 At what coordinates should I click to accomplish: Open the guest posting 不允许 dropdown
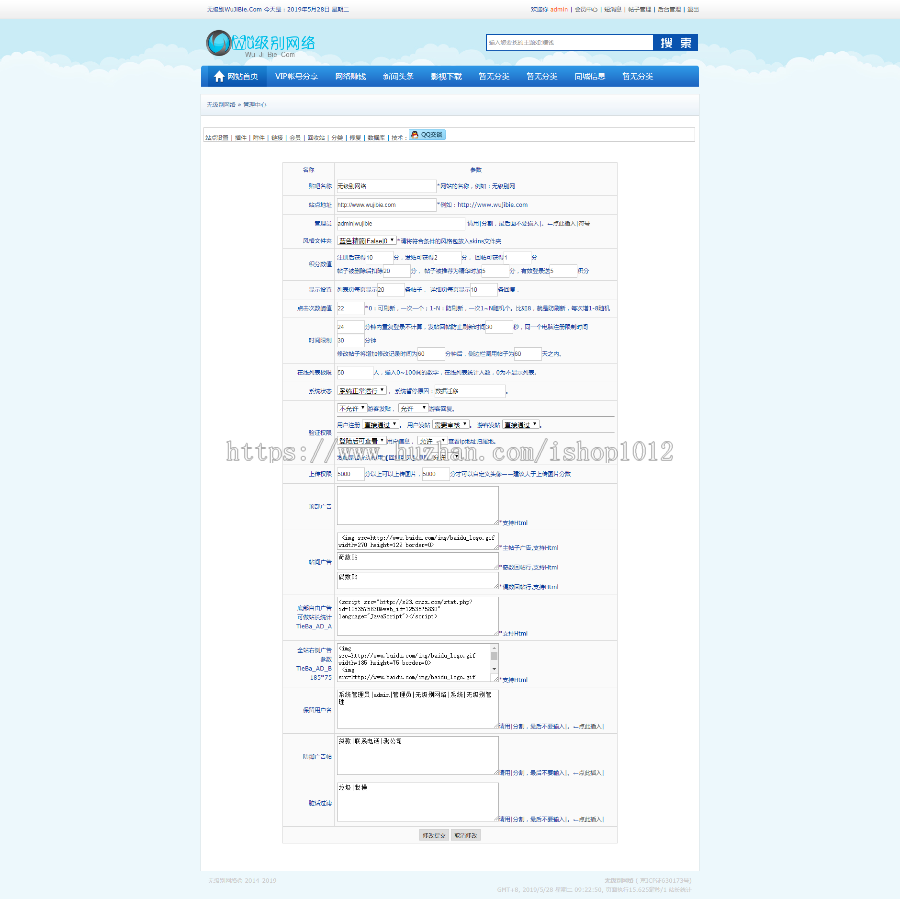point(352,408)
